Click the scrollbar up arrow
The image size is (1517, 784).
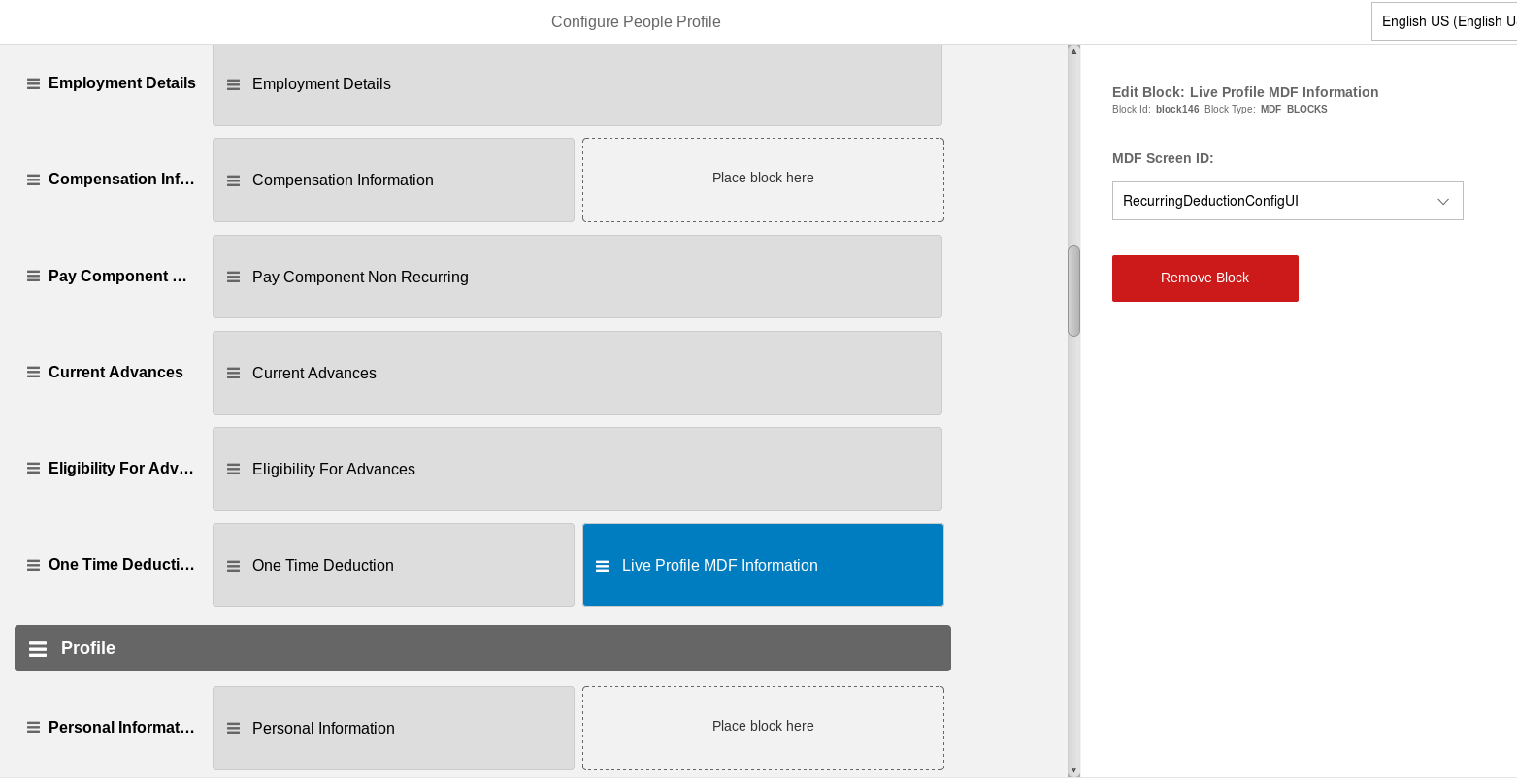[1073, 51]
